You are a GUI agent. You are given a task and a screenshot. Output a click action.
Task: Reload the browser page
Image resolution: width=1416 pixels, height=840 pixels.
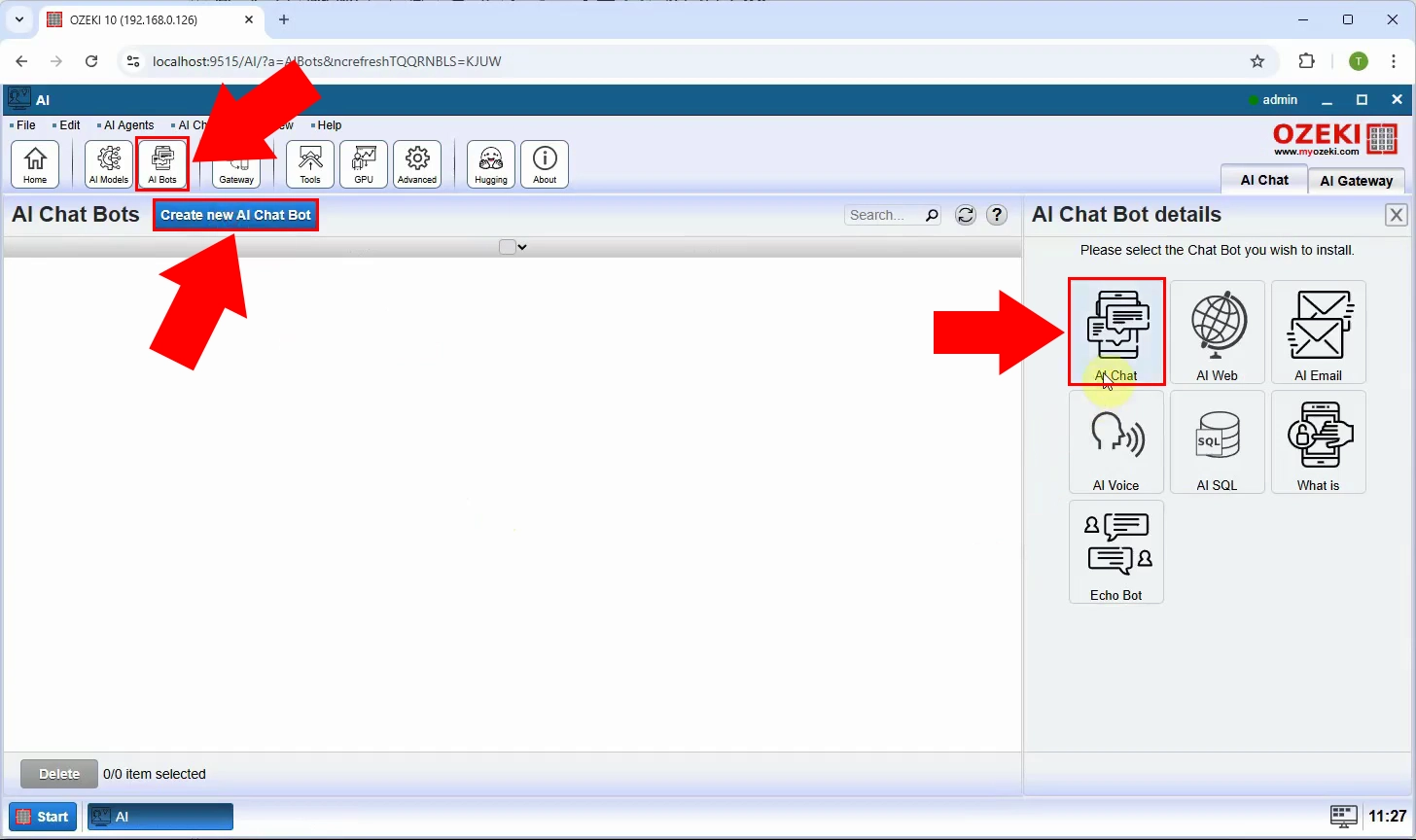point(91,61)
